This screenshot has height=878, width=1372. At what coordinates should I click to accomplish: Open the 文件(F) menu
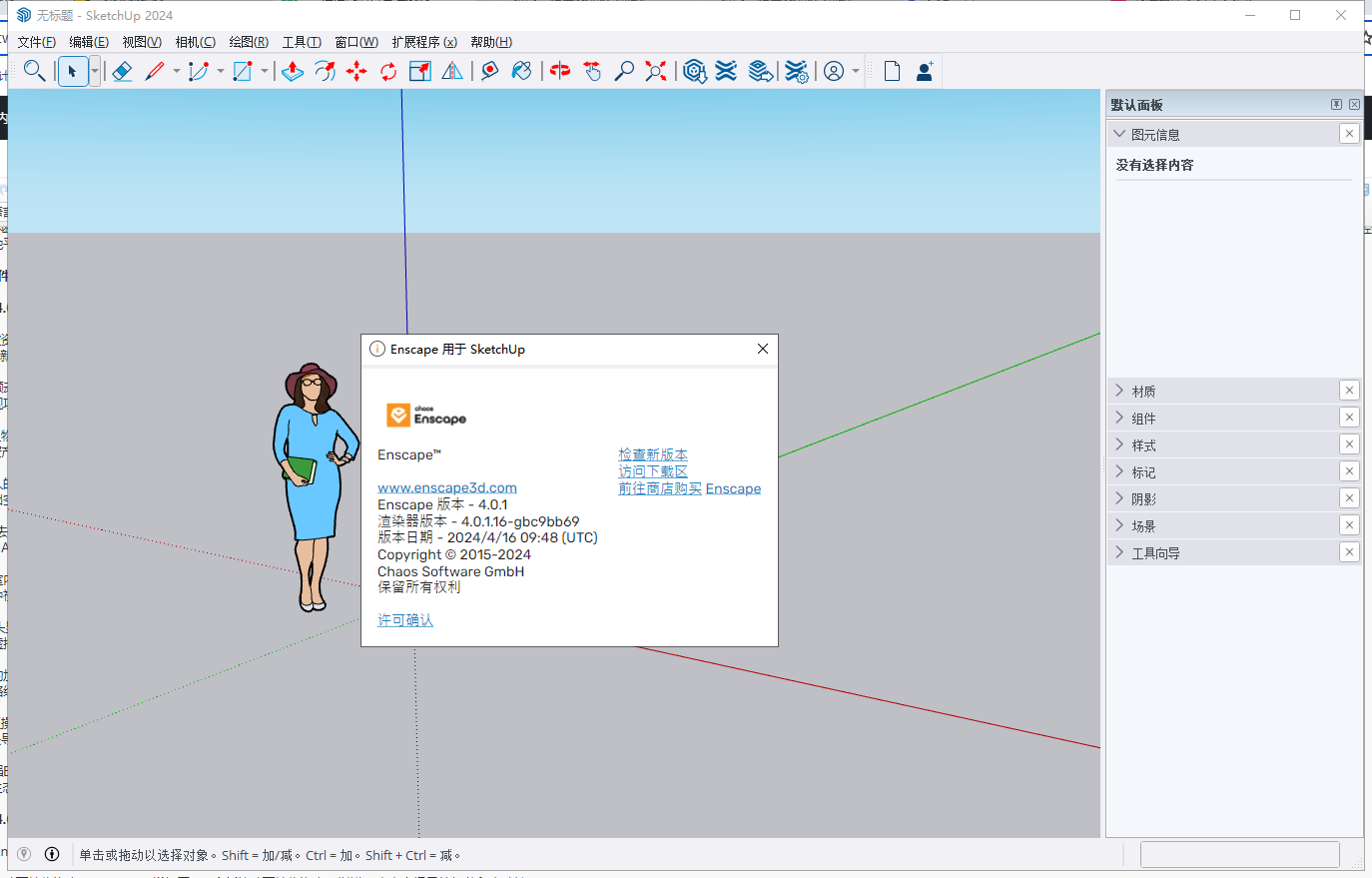(x=37, y=42)
